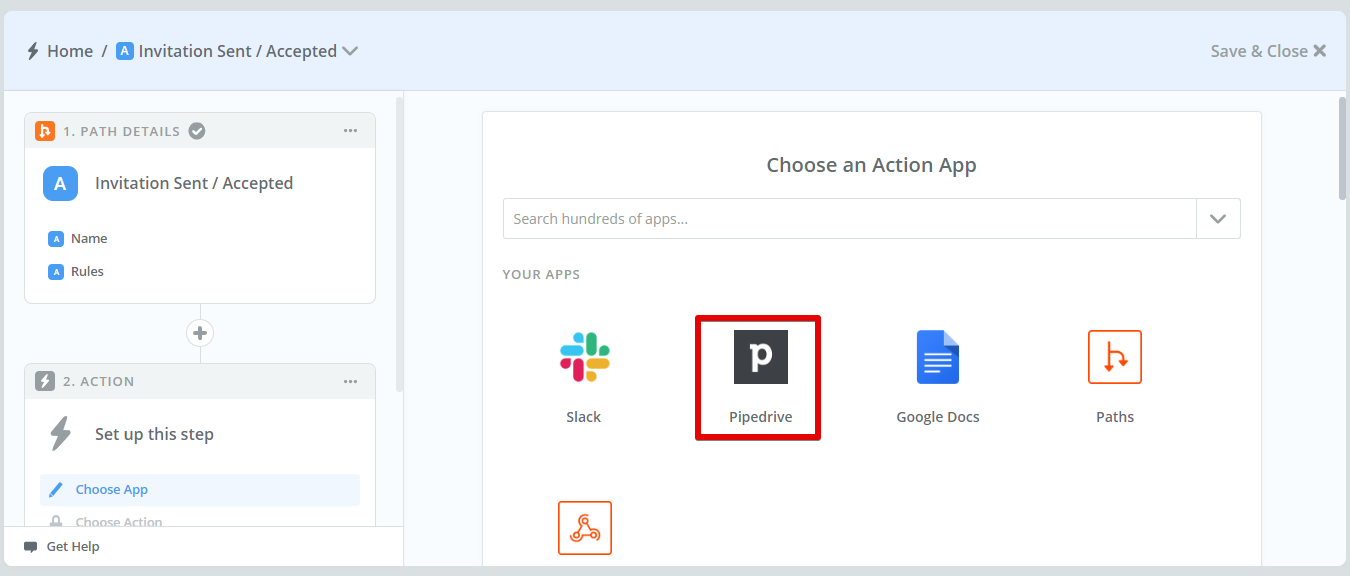Click the chat bubble icon next to Get Help
Screen dimensions: 1350x576
pos(31,547)
